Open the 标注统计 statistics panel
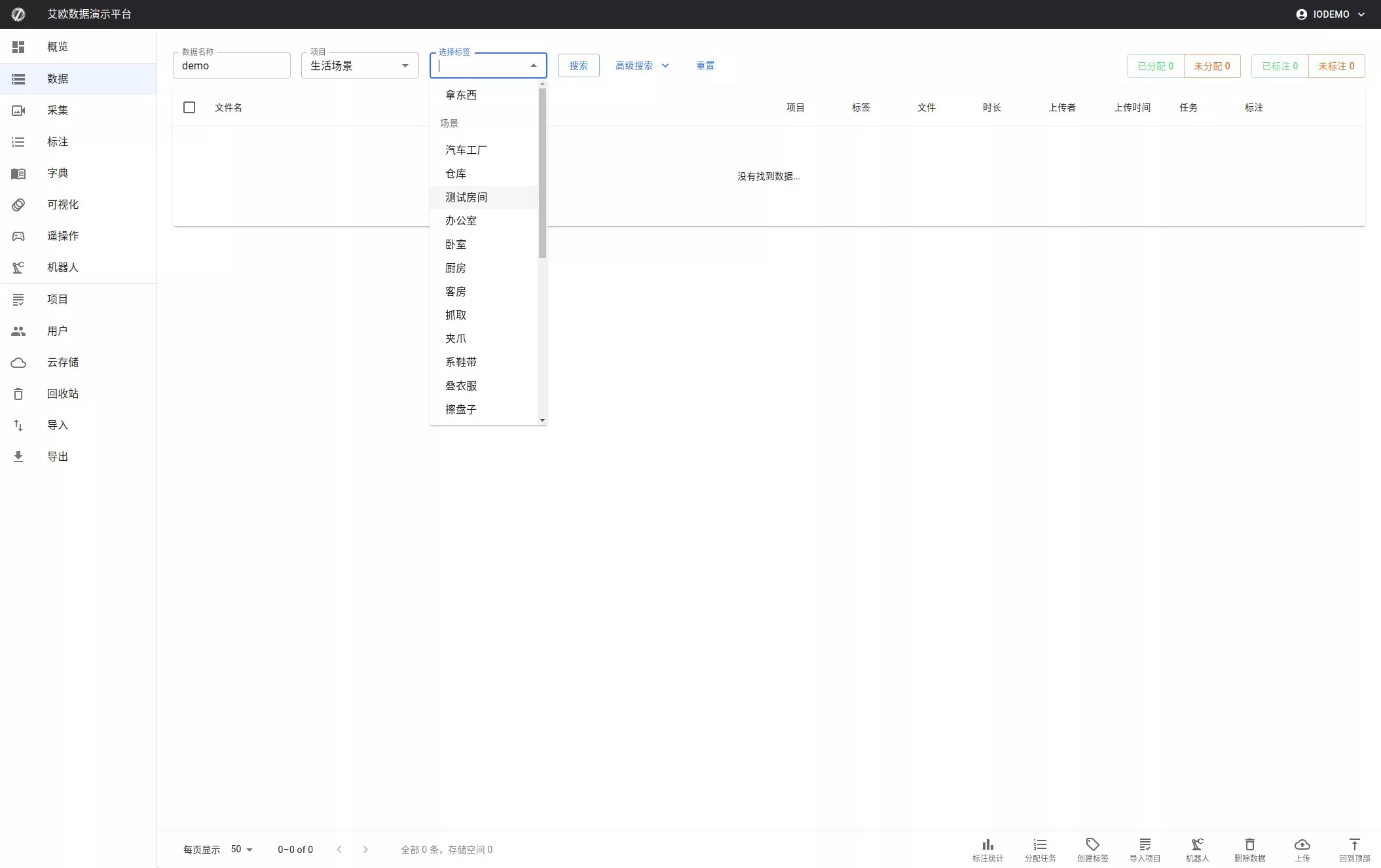The image size is (1381, 868). click(987, 849)
